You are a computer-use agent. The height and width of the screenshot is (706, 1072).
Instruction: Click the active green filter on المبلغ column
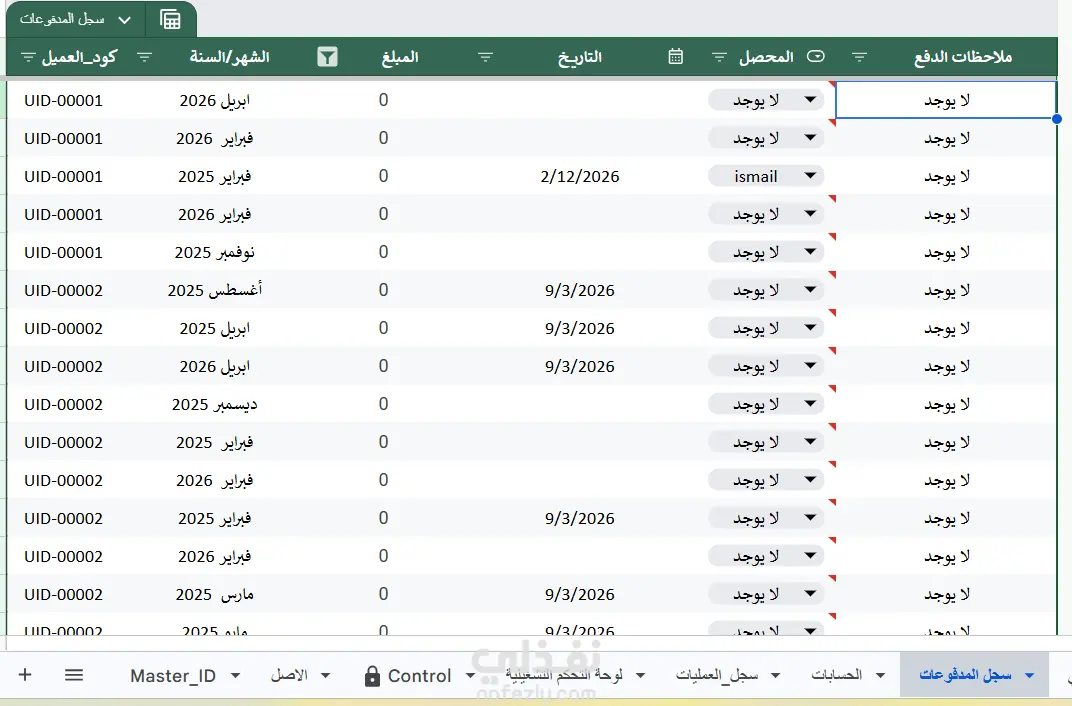[327, 57]
